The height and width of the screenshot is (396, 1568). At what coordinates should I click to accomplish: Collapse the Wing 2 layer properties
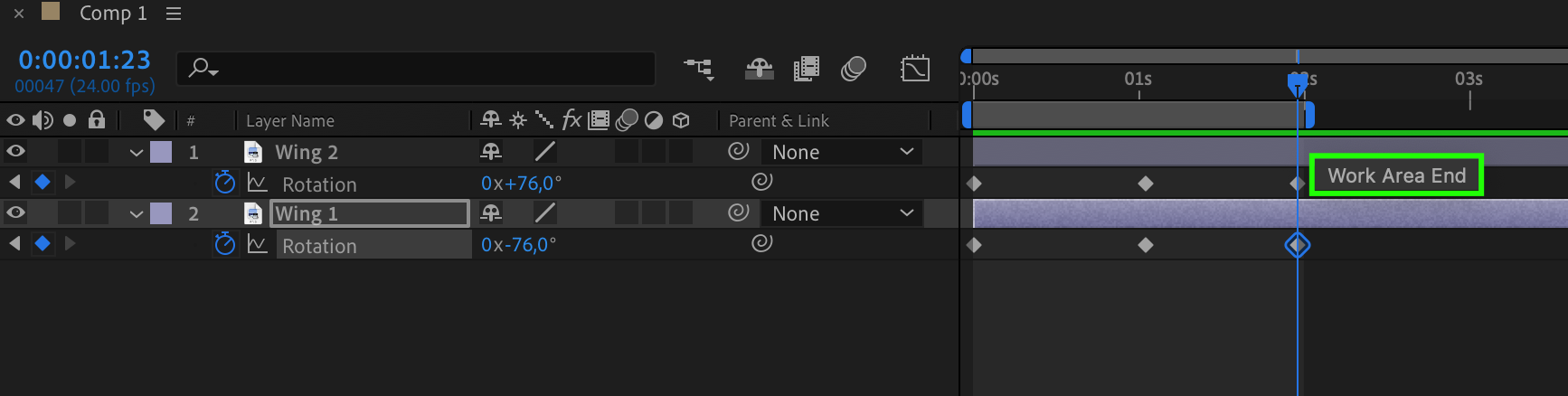(137, 152)
